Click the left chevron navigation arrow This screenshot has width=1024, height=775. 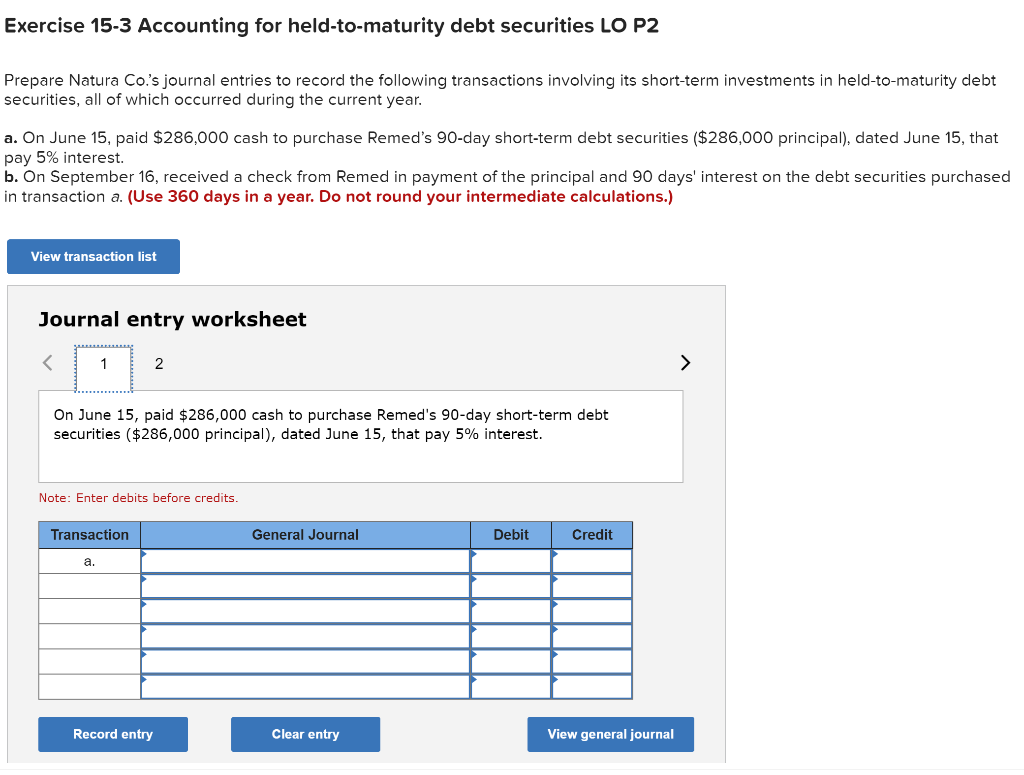coord(46,363)
